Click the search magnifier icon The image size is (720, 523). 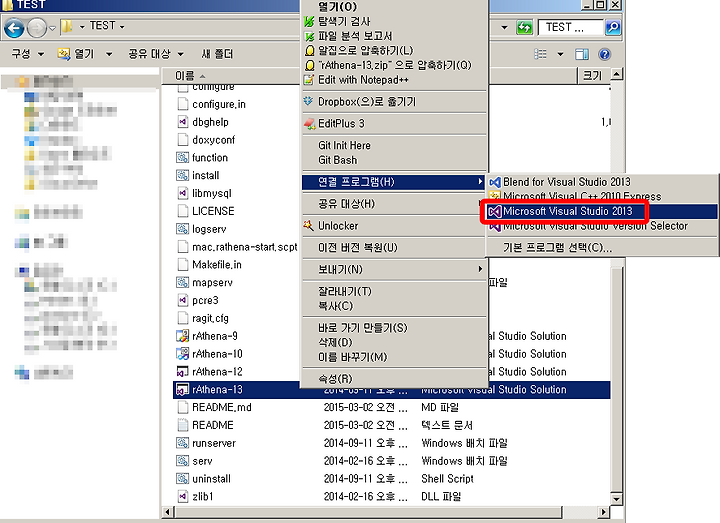[x=613, y=28]
